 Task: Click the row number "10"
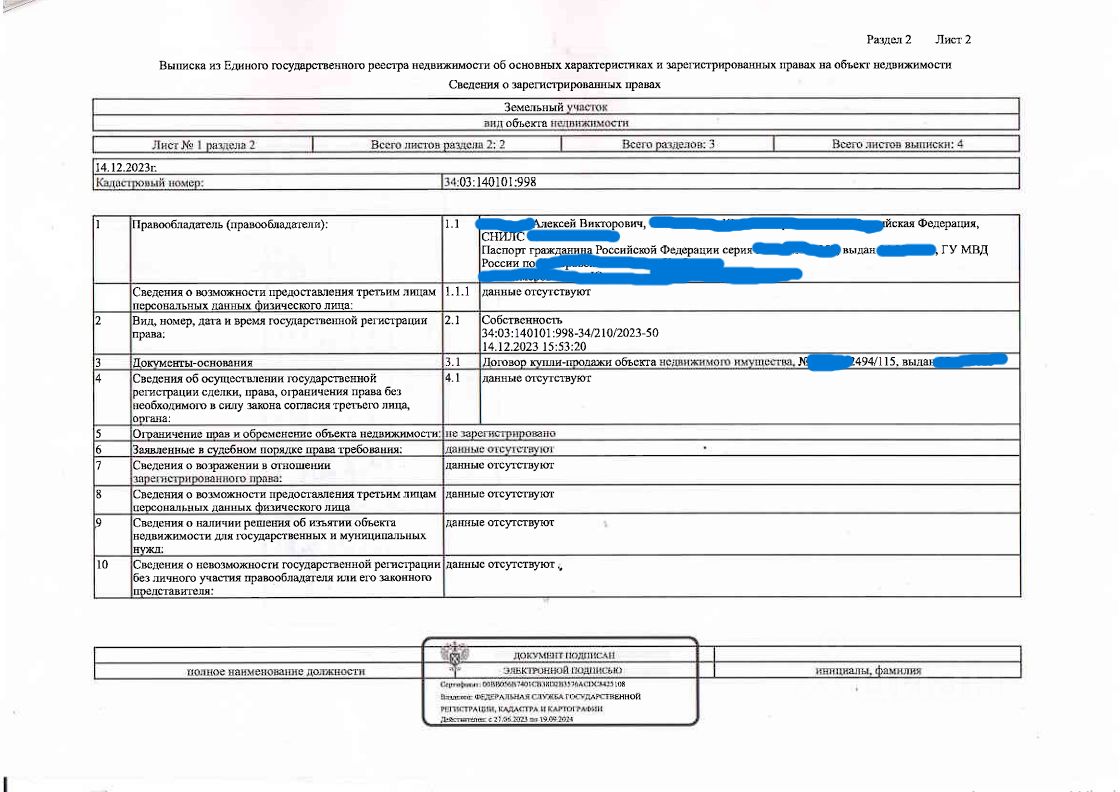[x=101, y=565]
